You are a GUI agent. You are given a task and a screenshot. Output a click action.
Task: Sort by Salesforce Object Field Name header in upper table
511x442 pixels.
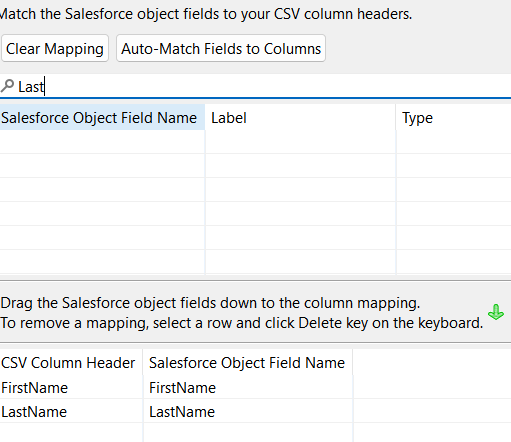pos(102,118)
